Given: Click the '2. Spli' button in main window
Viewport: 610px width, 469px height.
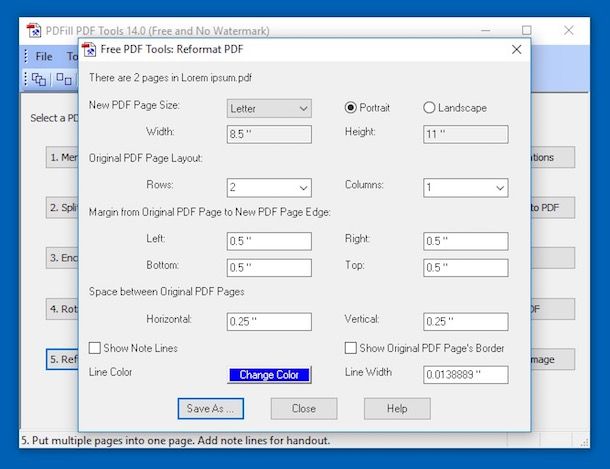Looking at the screenshot, I should pyautogui.click(x=62, y=208).
